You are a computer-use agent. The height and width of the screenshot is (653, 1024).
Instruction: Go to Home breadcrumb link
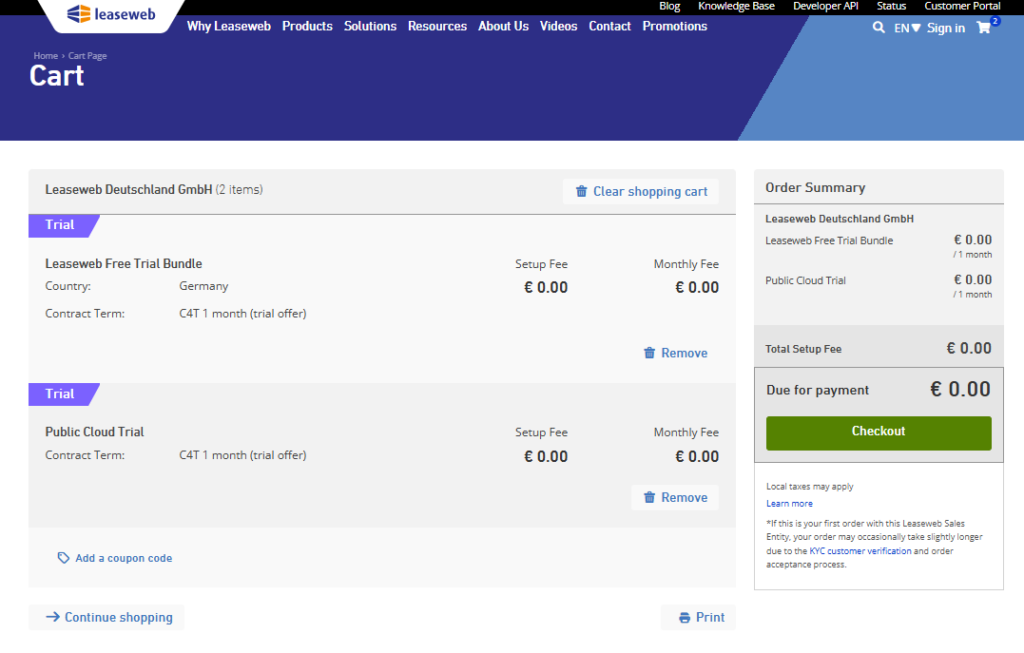(x=46, y=56)
